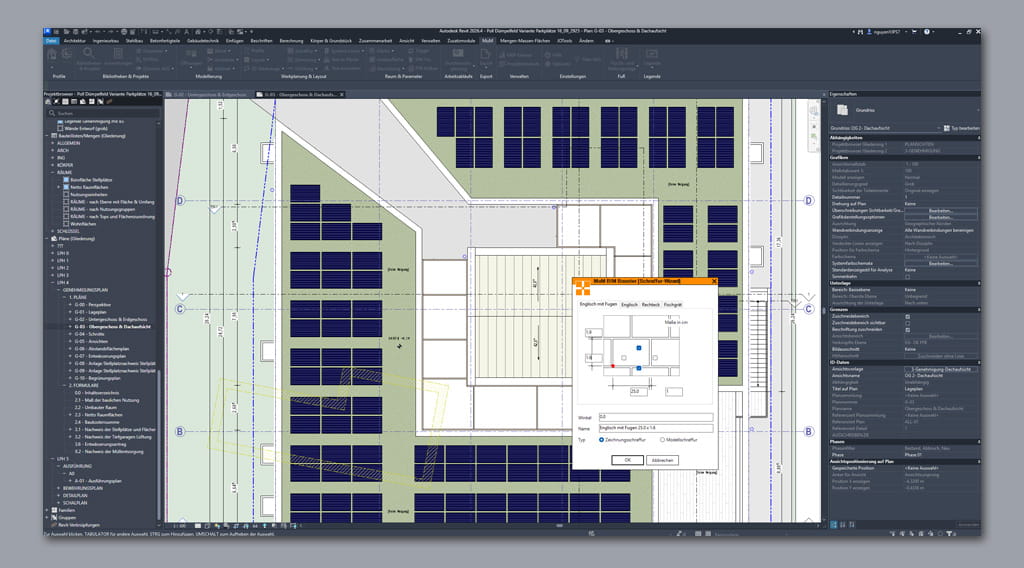
Task: Click Abbrechen in the Schraffur-Wizard dialog
Action: (662, 460)
